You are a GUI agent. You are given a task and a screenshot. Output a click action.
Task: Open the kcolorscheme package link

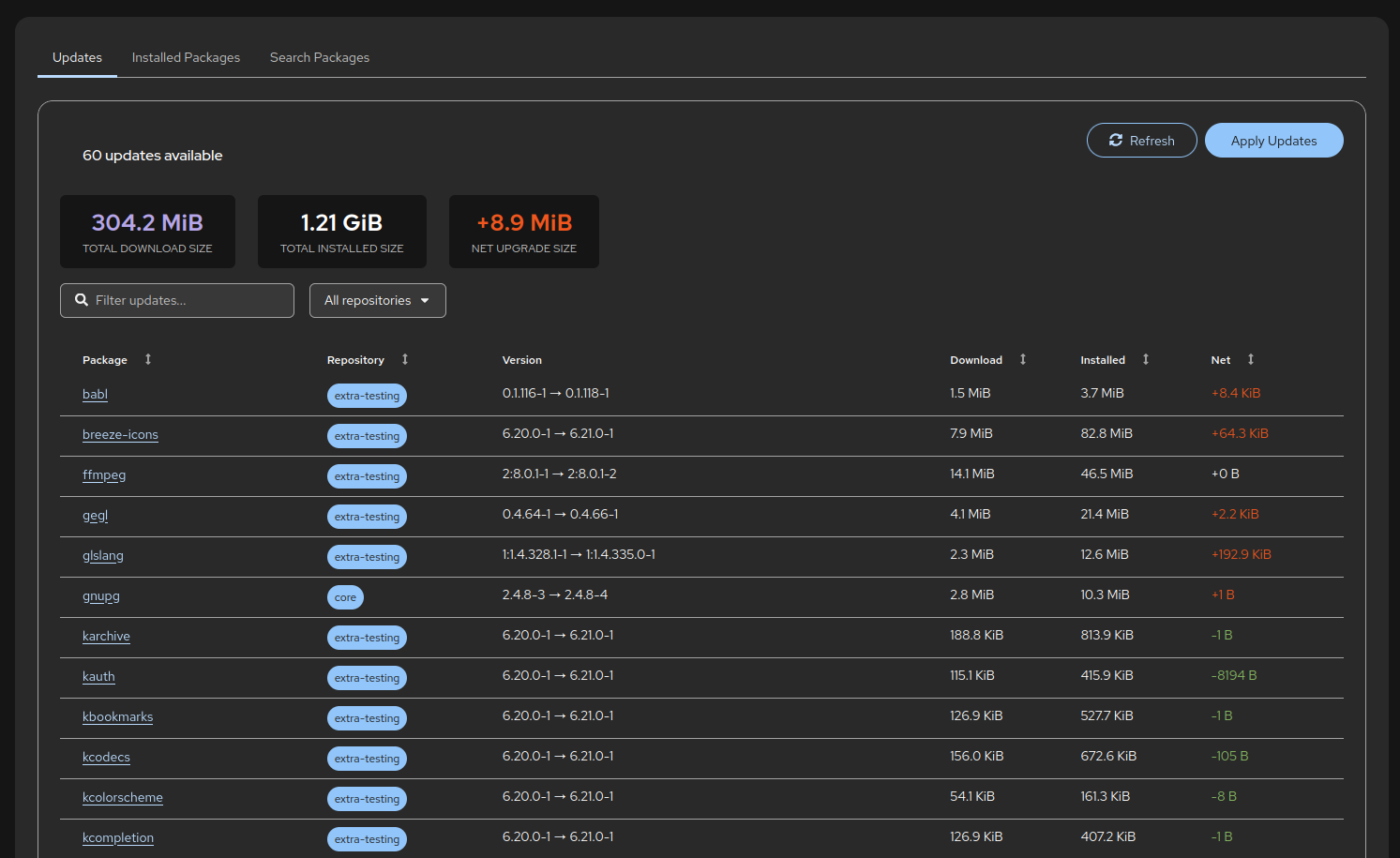(123, 797)
